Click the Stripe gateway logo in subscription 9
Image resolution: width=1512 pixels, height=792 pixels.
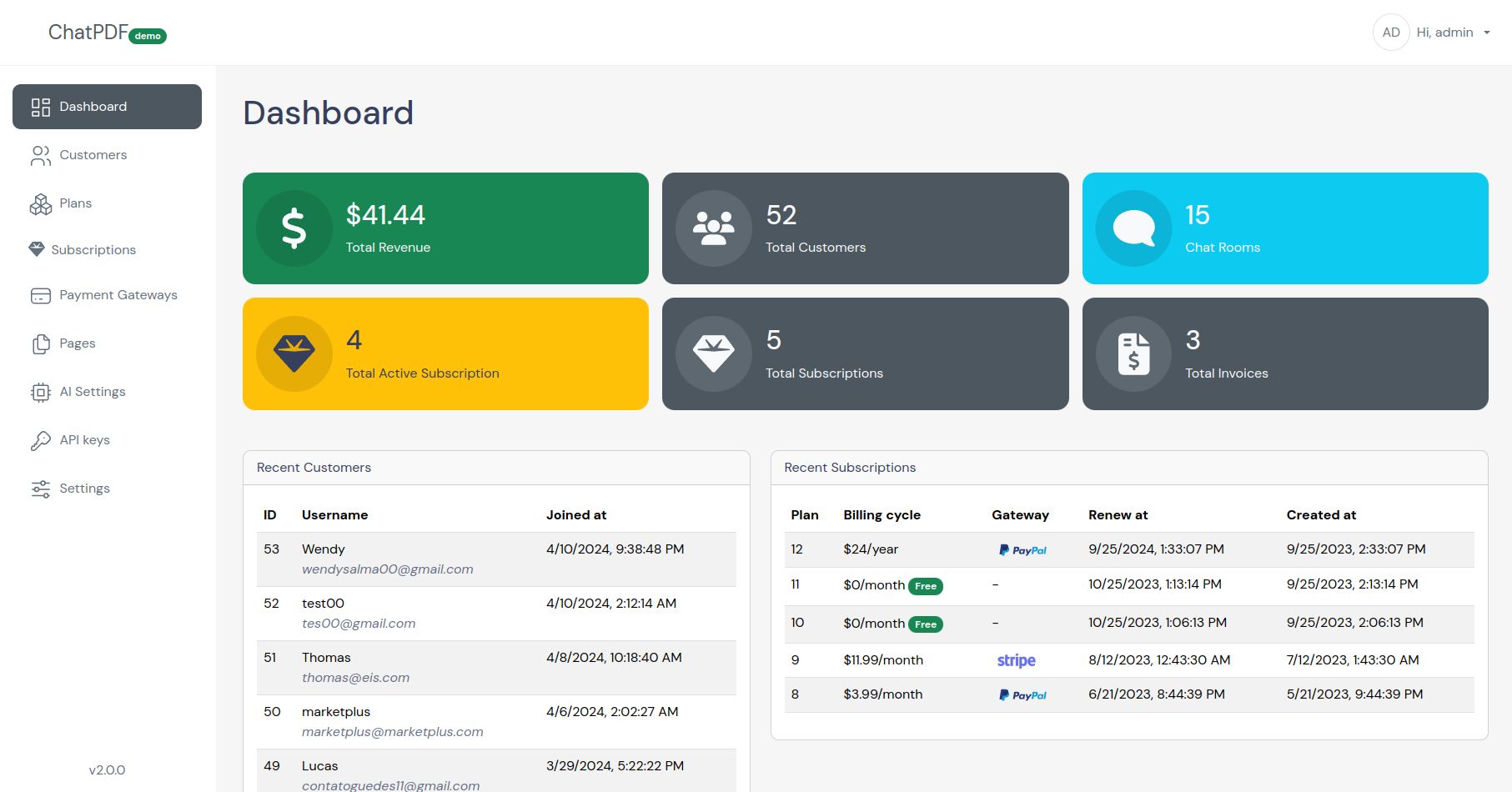1016,660
